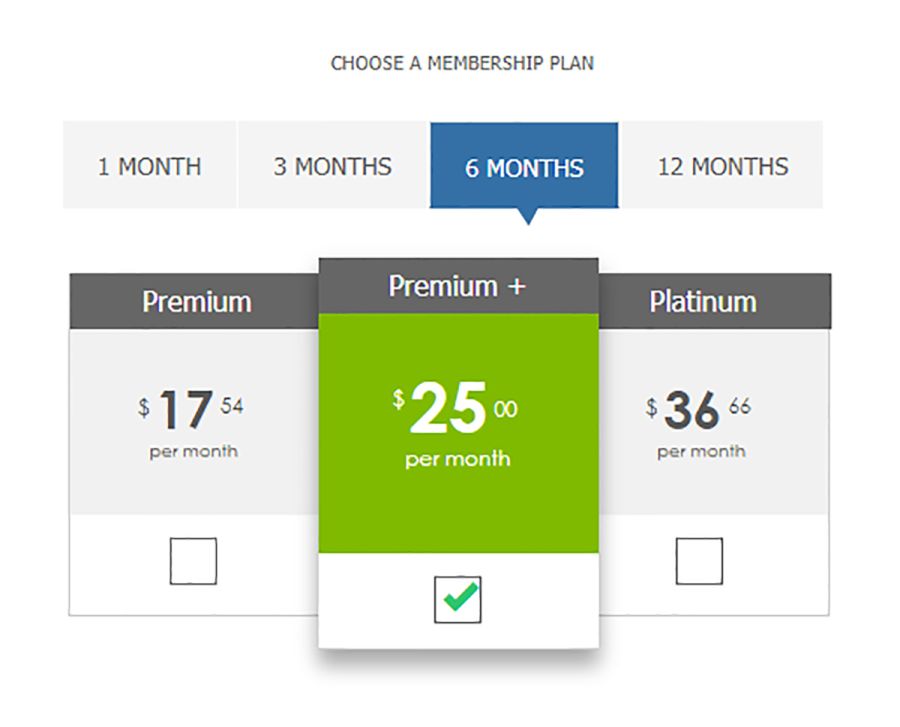Viewport: 900px width, 727px height.
Task: Select the $36.66 per month price
Action: coord(699,409)
